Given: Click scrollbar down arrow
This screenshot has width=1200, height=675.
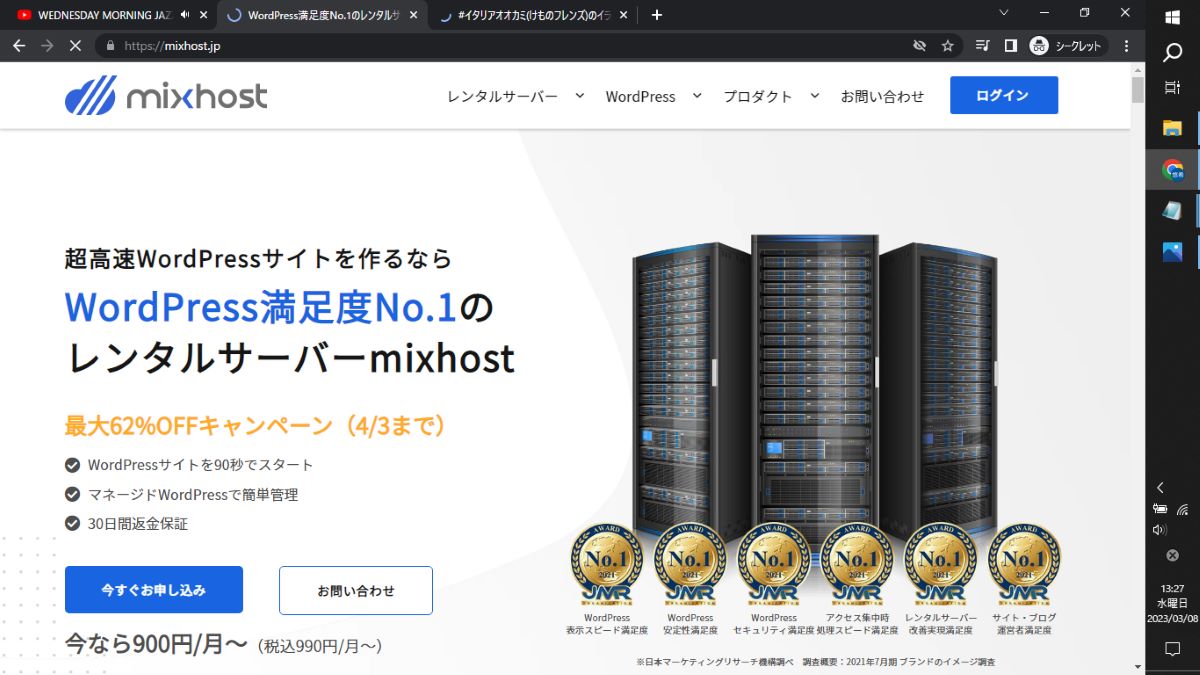Looking at the screenshot, I should pyautogui.click(x=1138, y=667).
